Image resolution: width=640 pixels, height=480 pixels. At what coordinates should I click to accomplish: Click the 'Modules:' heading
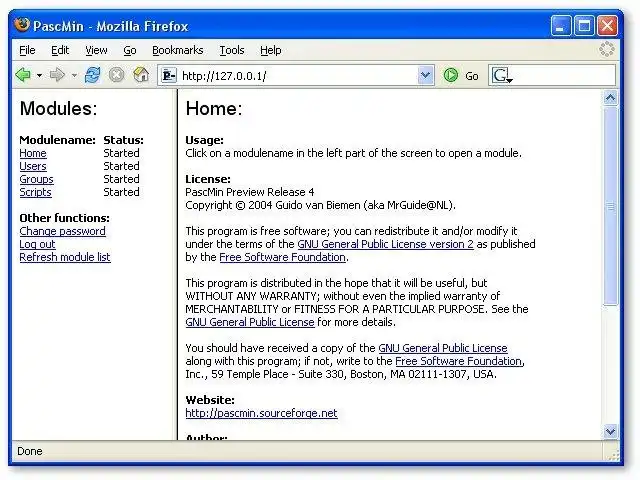click(58, 109)
